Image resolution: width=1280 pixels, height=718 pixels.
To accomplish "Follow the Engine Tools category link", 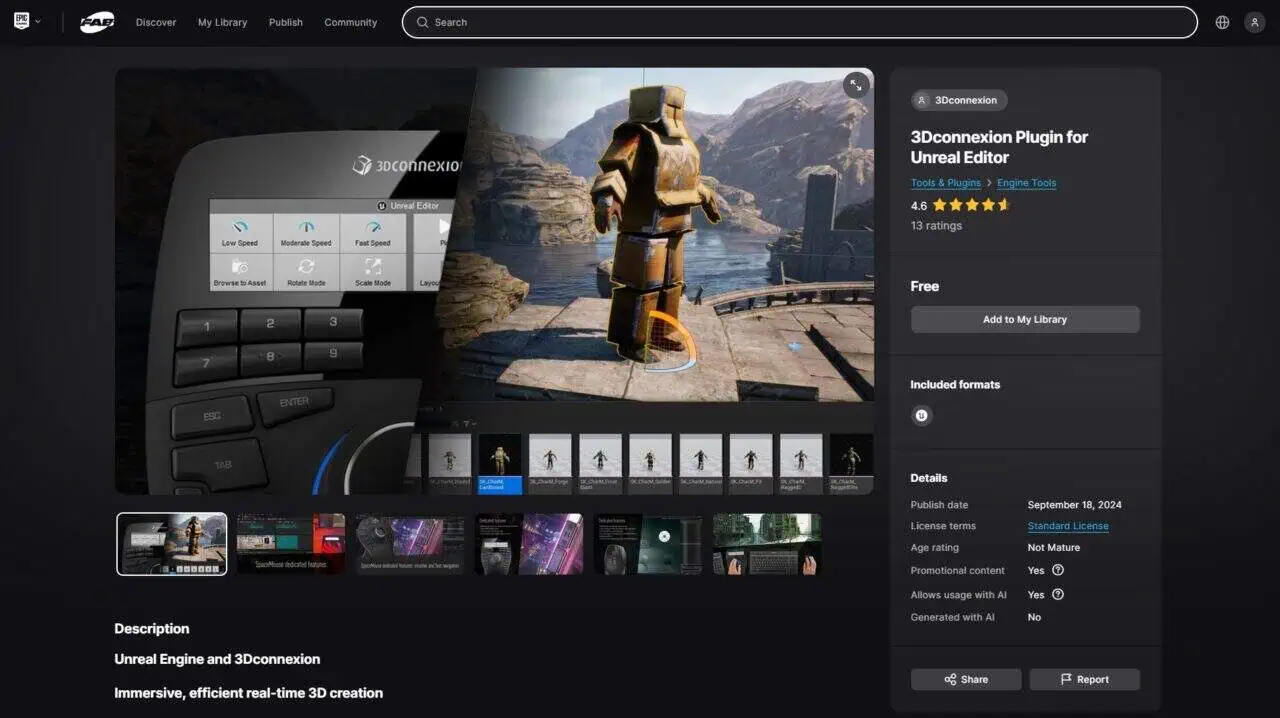I will pyautogui.click(x=1026, y=183).
